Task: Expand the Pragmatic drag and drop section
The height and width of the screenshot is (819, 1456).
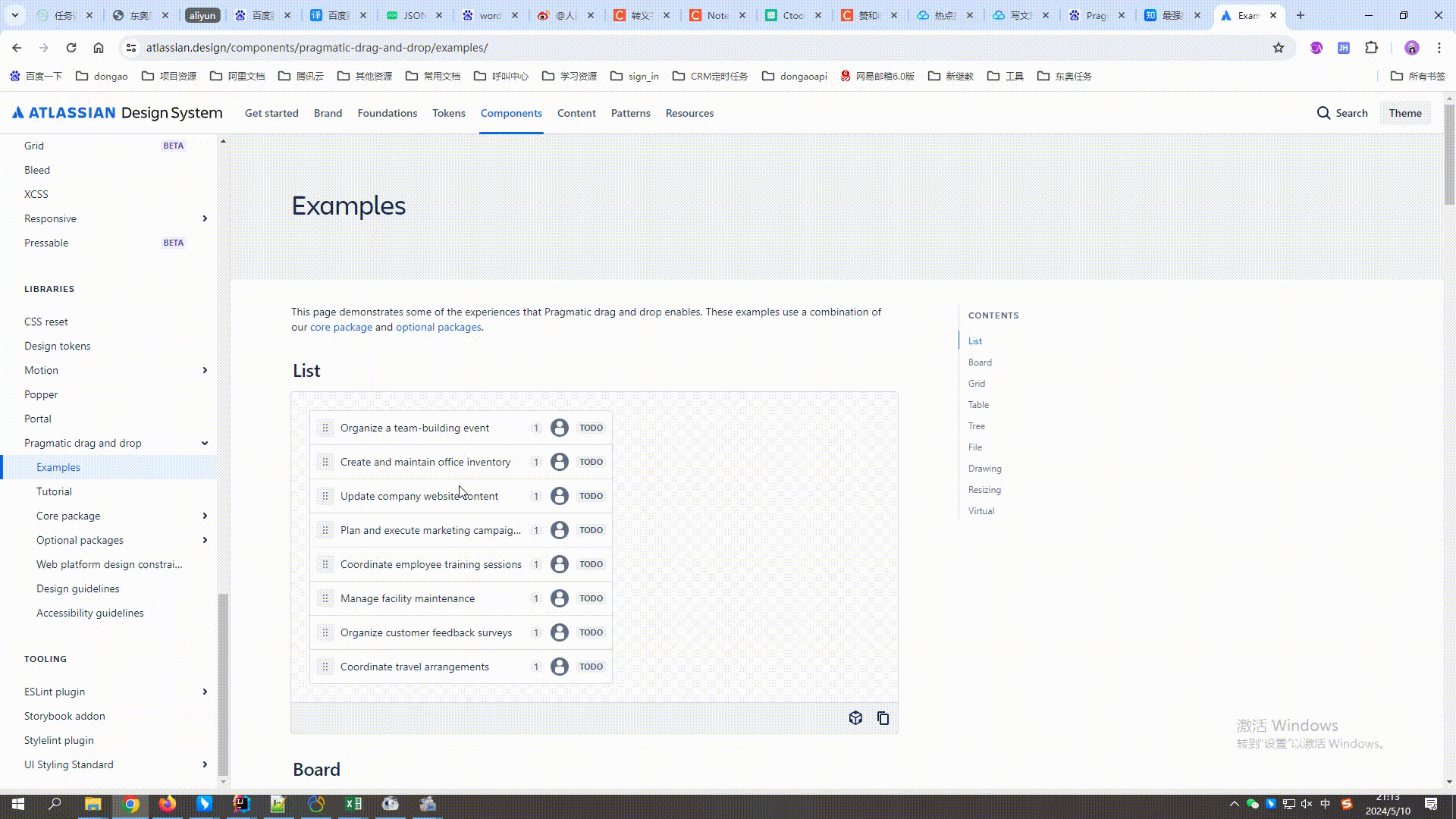Action: [205, 443]
